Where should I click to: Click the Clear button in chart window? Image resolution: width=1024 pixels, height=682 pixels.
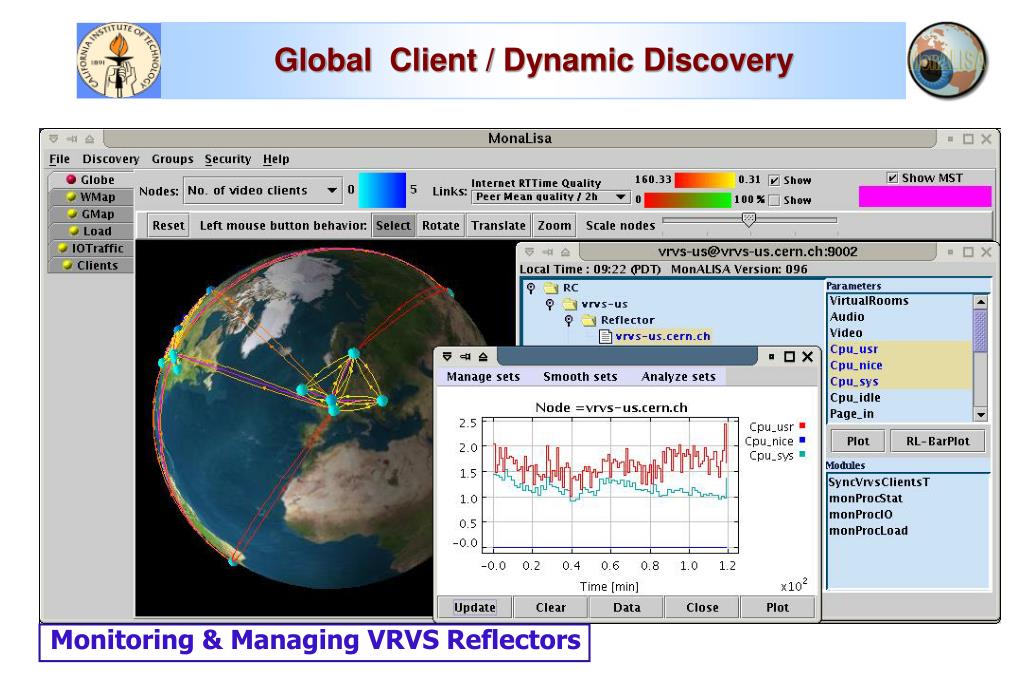(x=551, y=607)
